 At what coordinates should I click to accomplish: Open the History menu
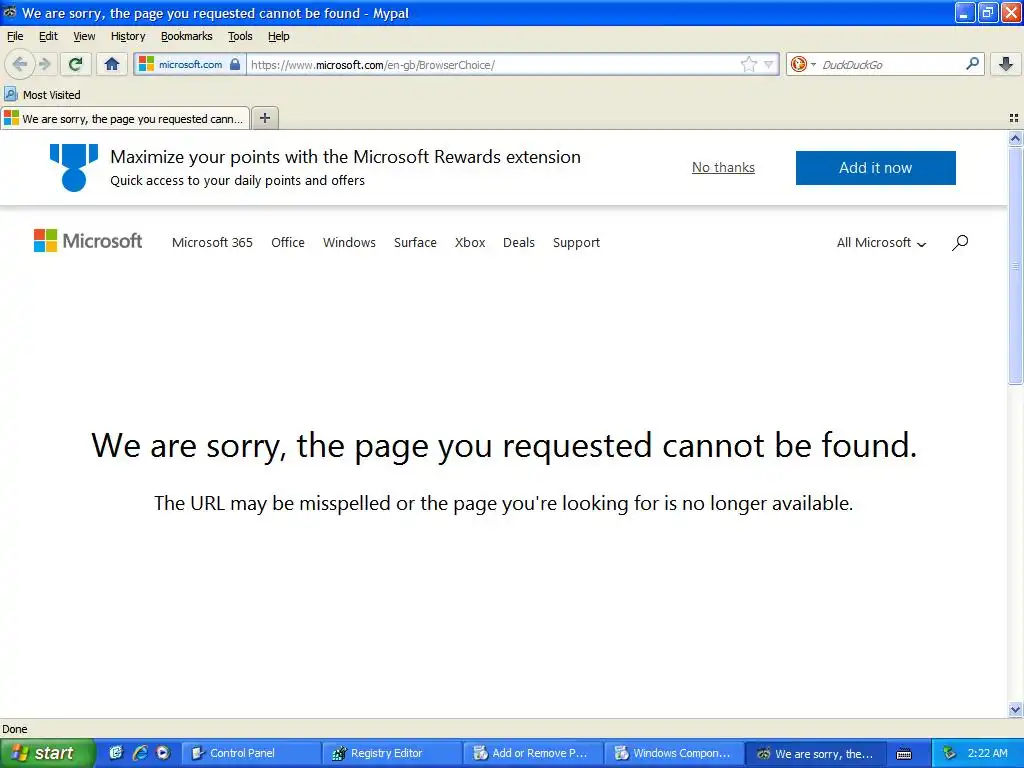128,36
